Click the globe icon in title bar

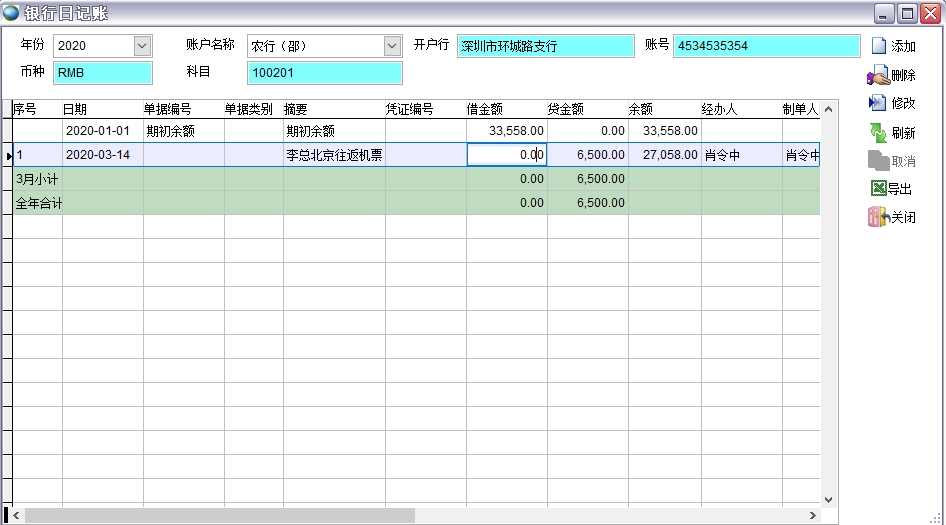[11, 13]
